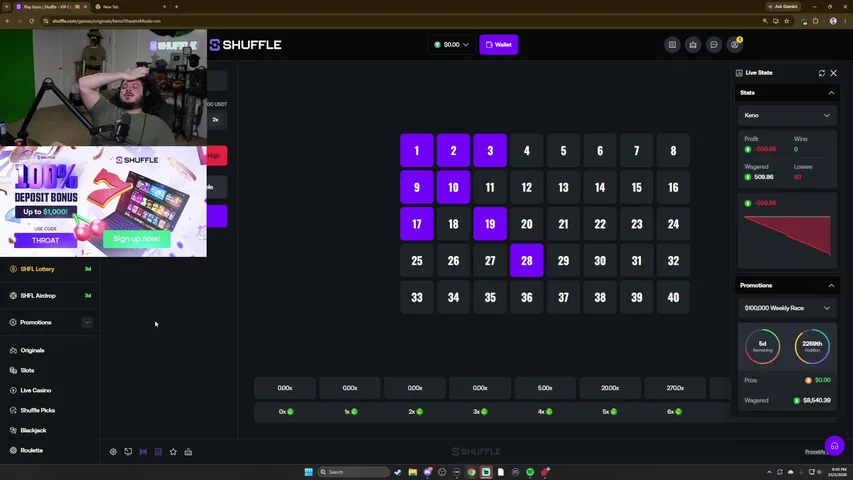853x480 pixels.
Task: Toggle theatre mode icon in game footer
Action: 143,452
